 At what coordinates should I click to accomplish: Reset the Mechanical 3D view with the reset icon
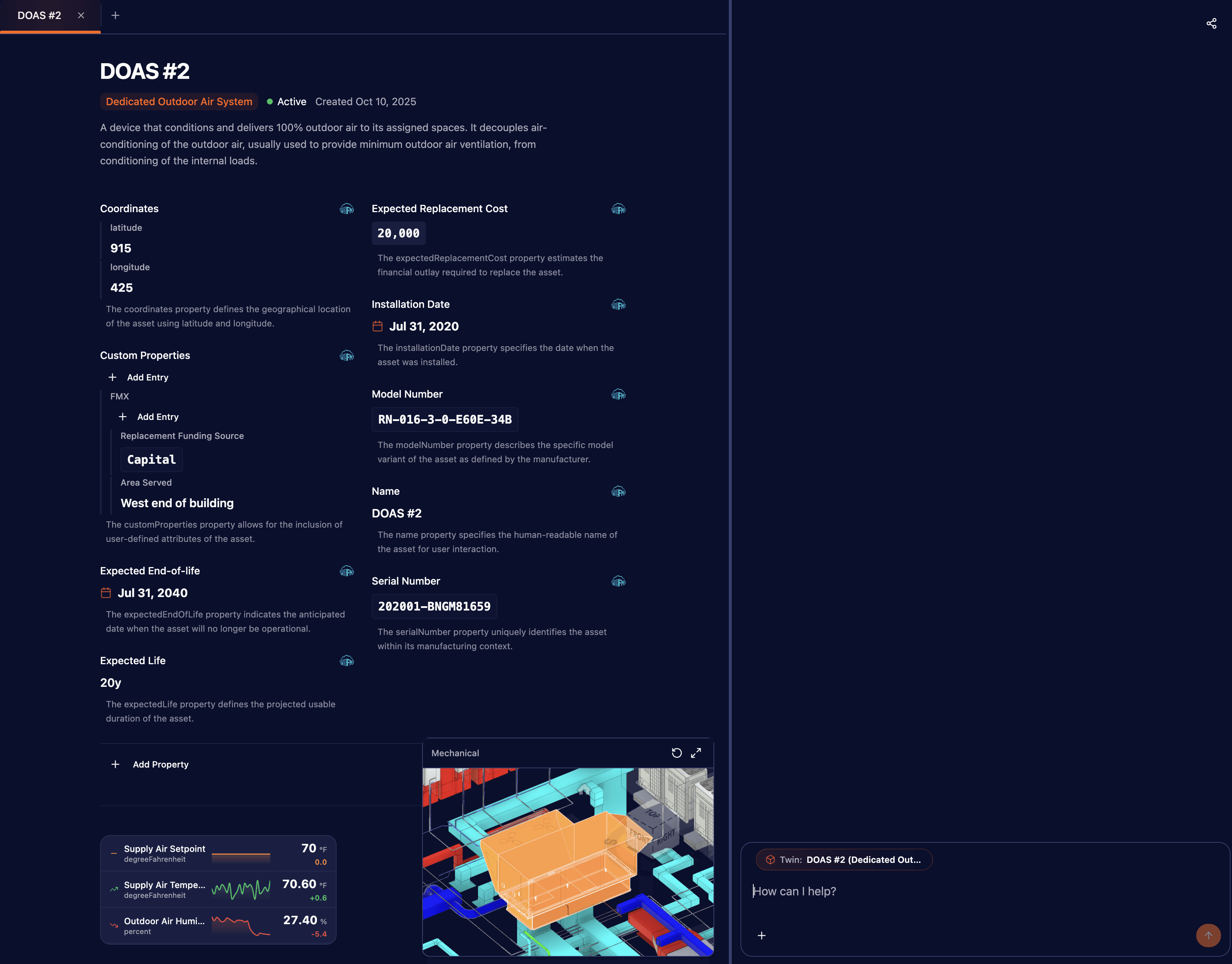tap(677, 753)
